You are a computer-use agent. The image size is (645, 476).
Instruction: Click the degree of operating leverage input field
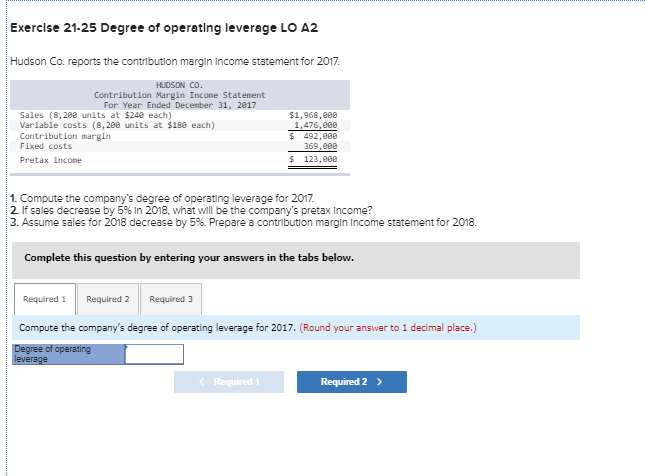(x=154, y=354)
